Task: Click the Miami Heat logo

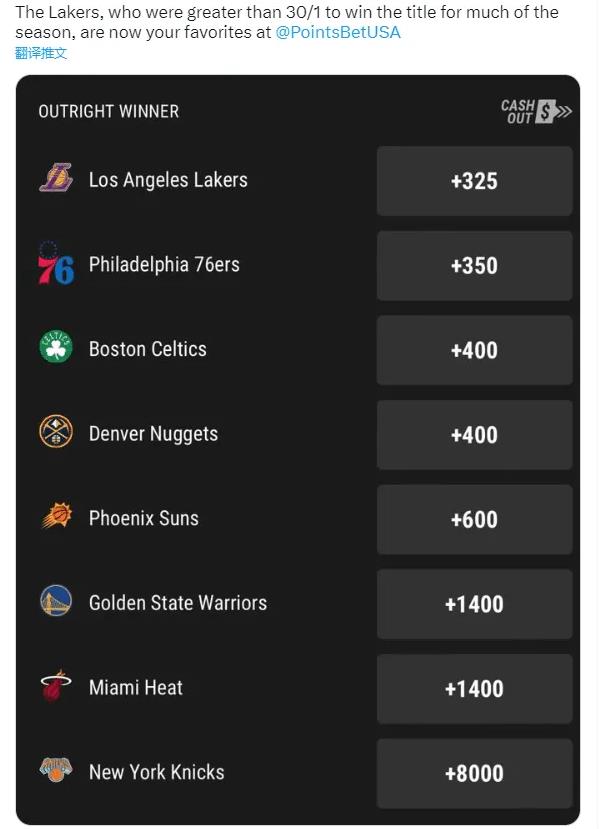Action: (56, 685)
